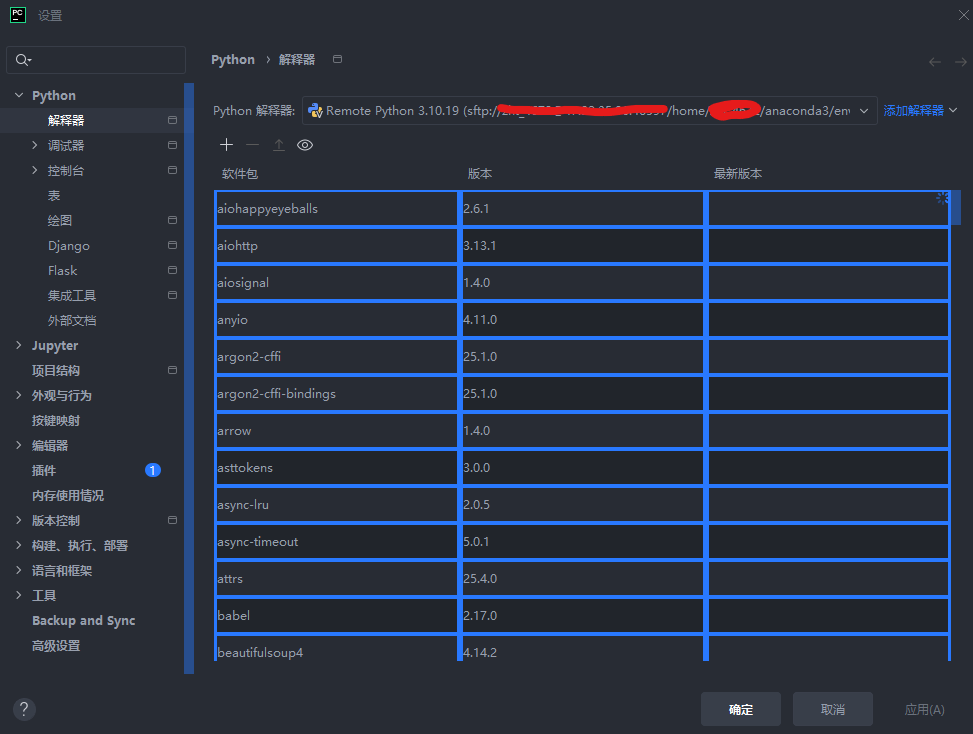Click 最新版本 column header
The image size is (973, 734).
tap(738, 174)
